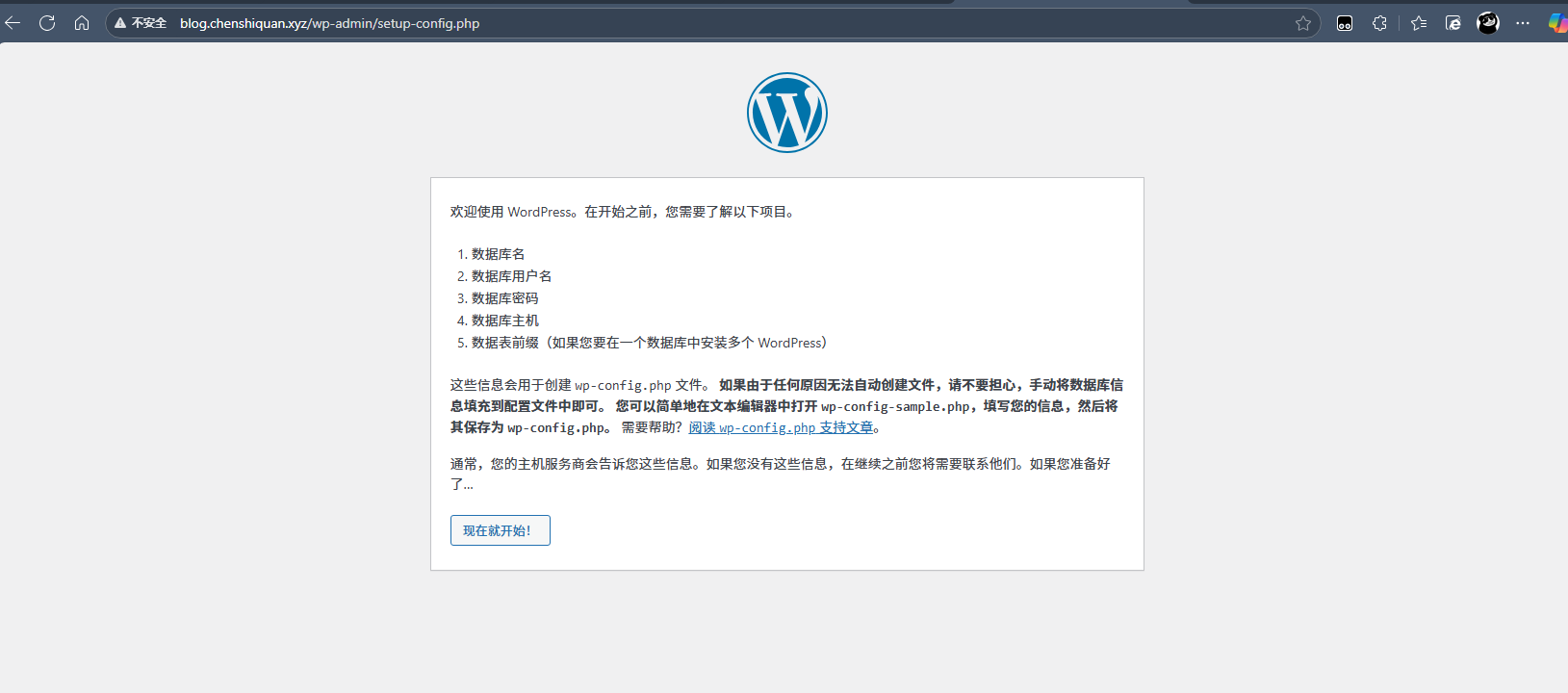This screenshot has height=693, width=1568.
Task: Launch the Copilot sidebar icon
Action: [x=1557, y=23]
